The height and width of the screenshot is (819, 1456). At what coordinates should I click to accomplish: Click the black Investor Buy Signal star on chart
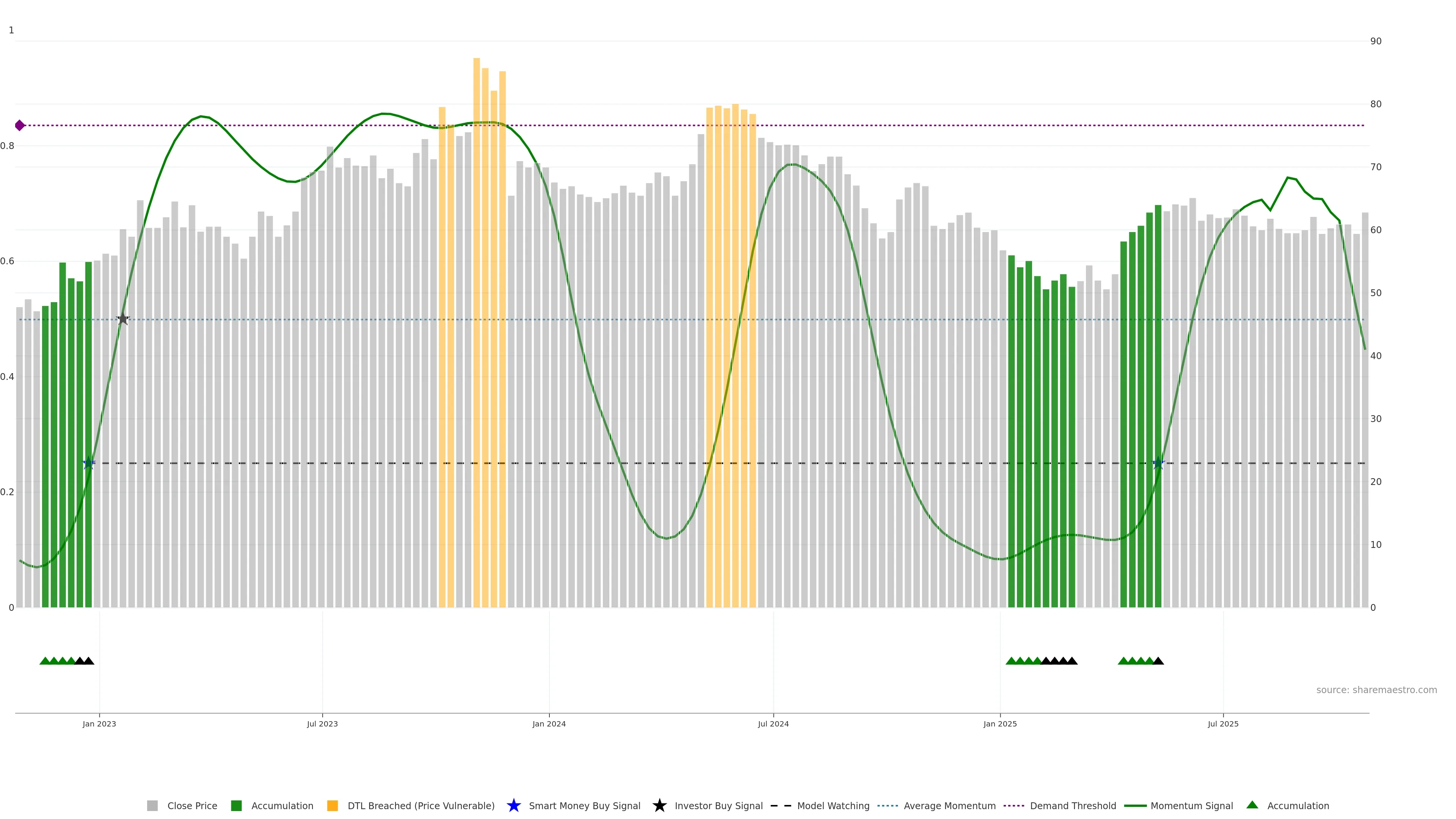point(122,319)
